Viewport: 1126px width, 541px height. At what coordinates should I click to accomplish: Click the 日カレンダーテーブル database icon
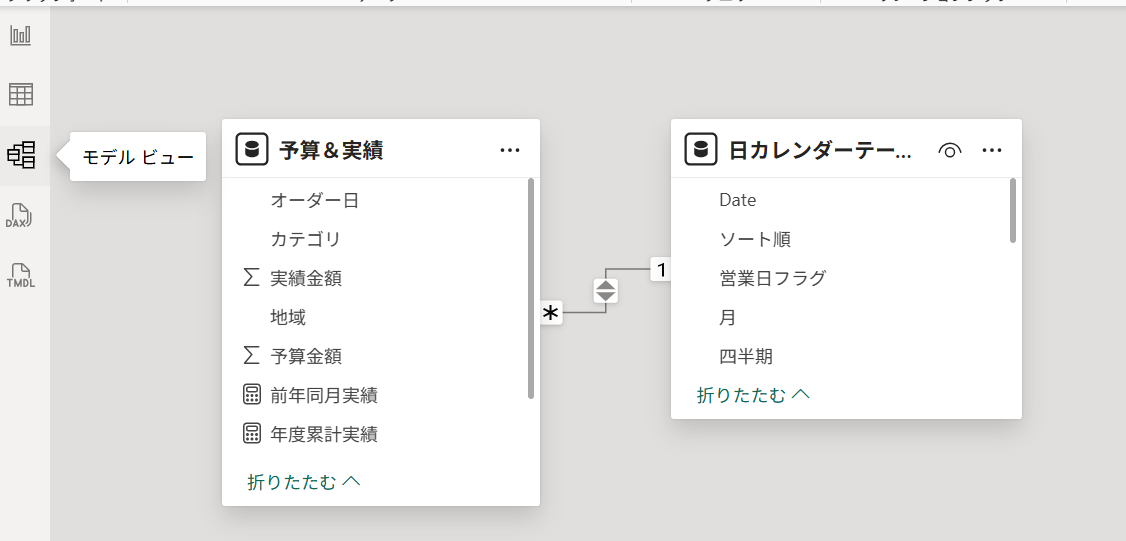click(x=701, y=150)
